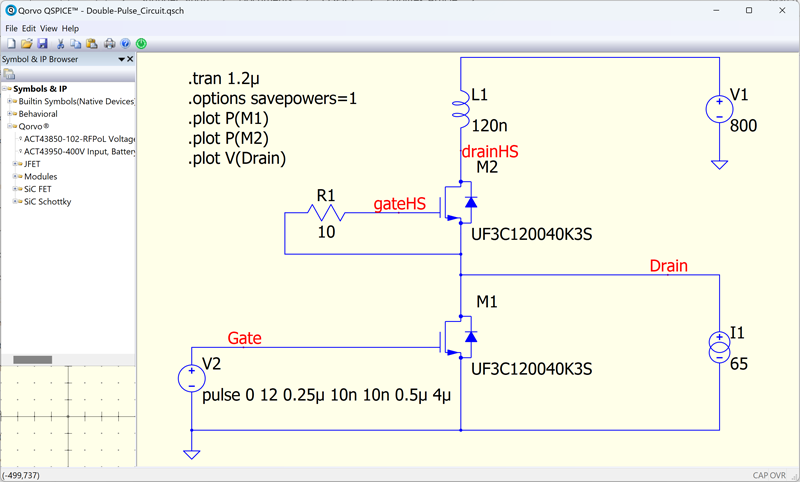Expand the JFET folder
800x482 pixels.
[15, 164]
